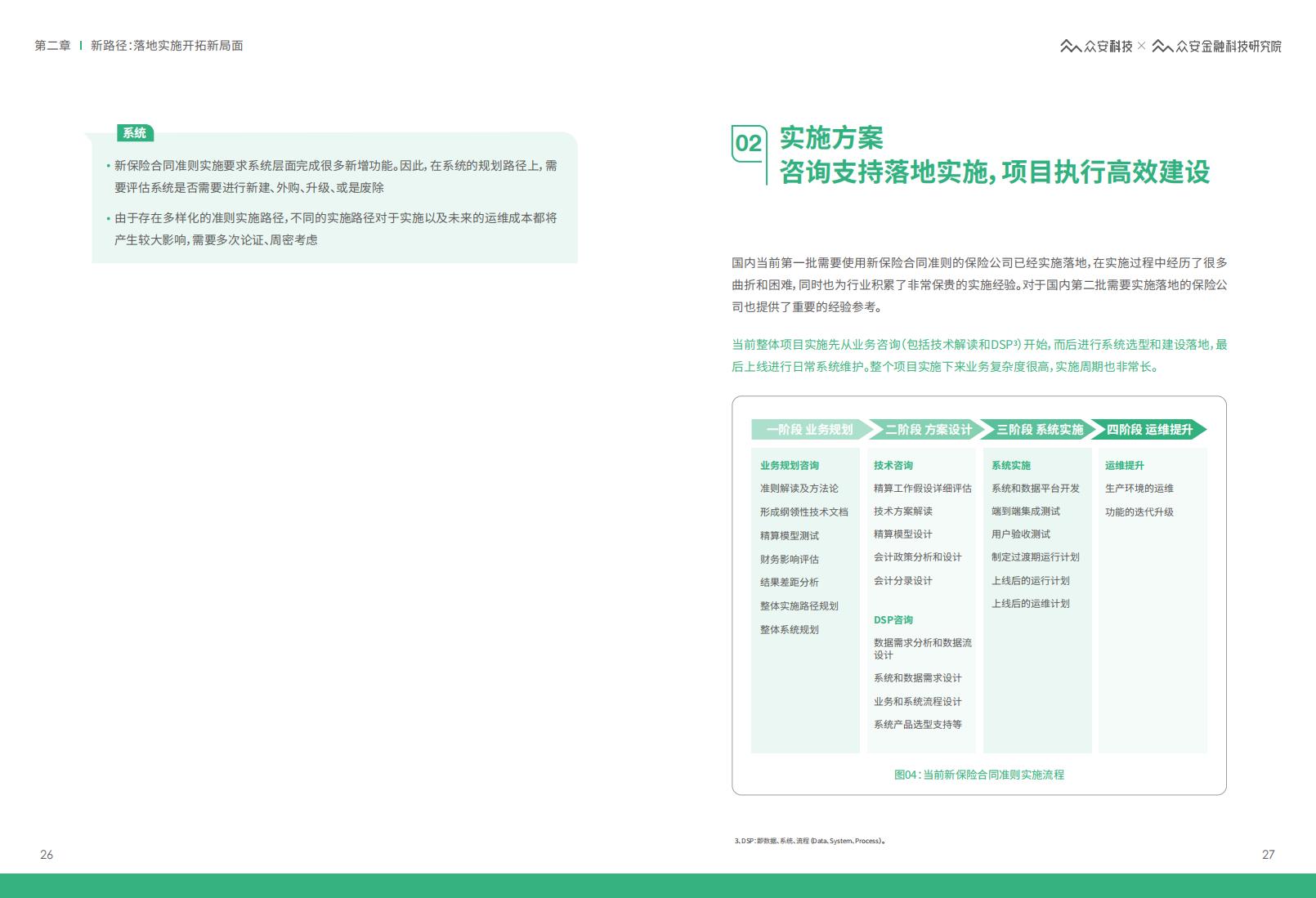Click the 系统产品选型支持等 item

tap(918, 725)
